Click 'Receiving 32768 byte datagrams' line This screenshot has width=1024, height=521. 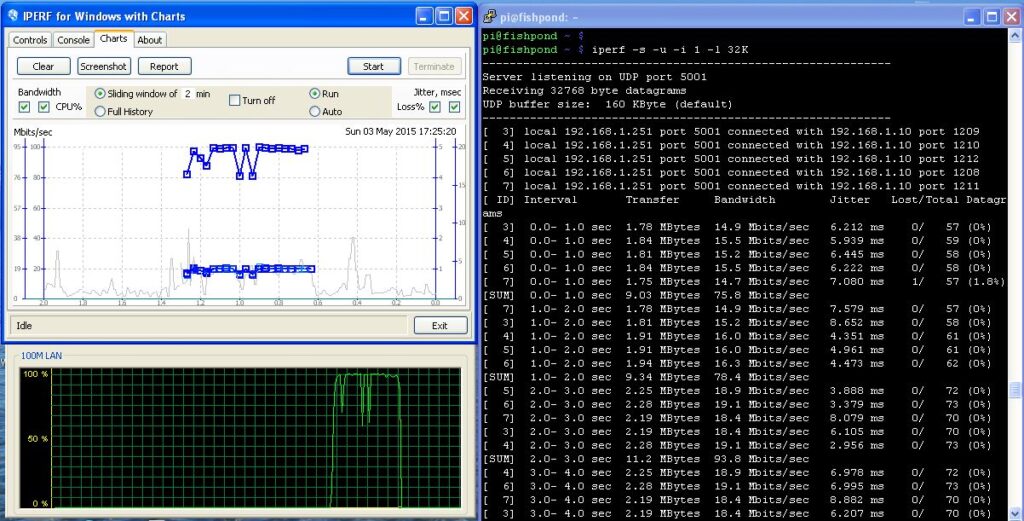pyautogui.click(x=584, y=91)
